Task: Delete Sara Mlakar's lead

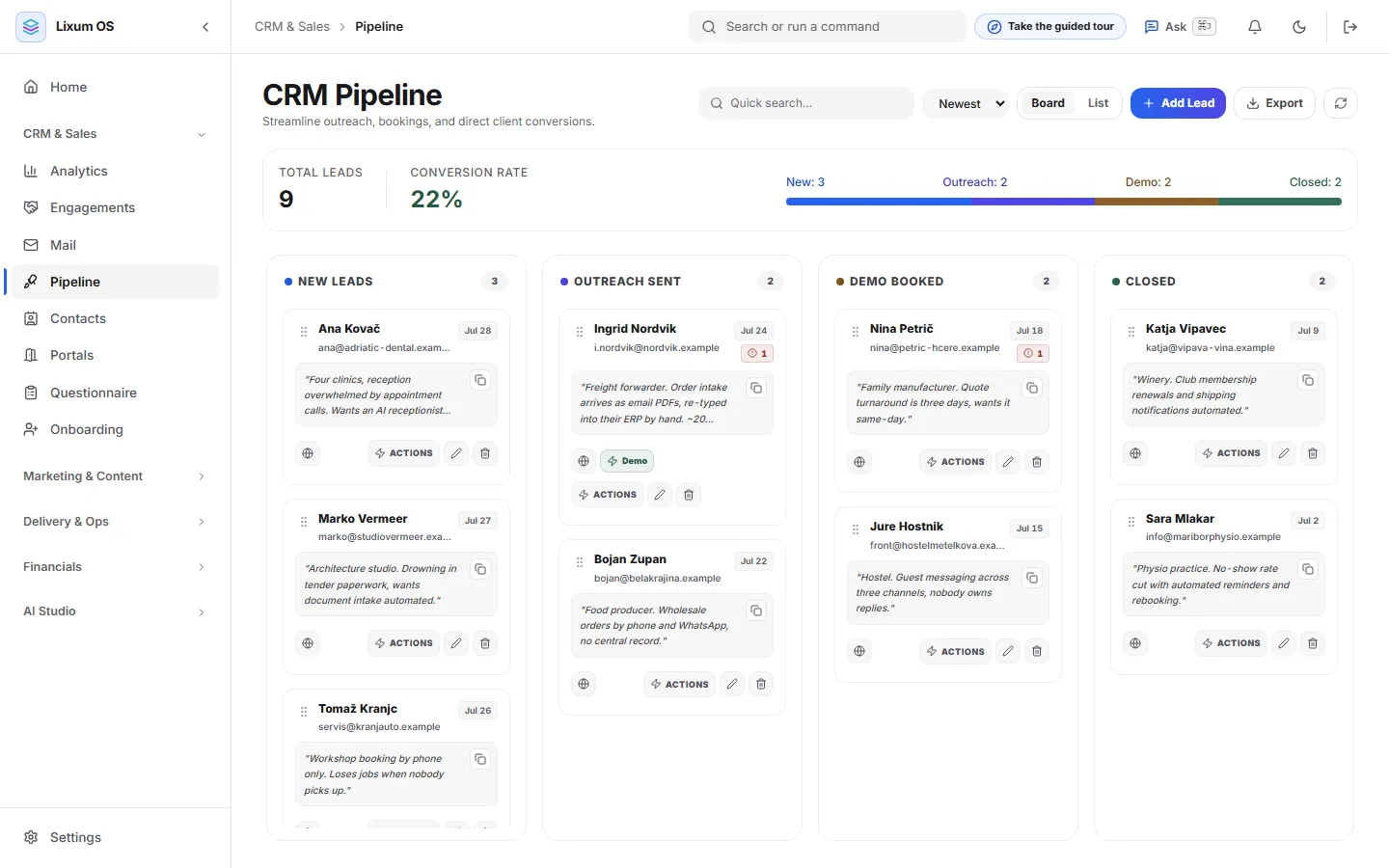Action: tap(1313, 643)
